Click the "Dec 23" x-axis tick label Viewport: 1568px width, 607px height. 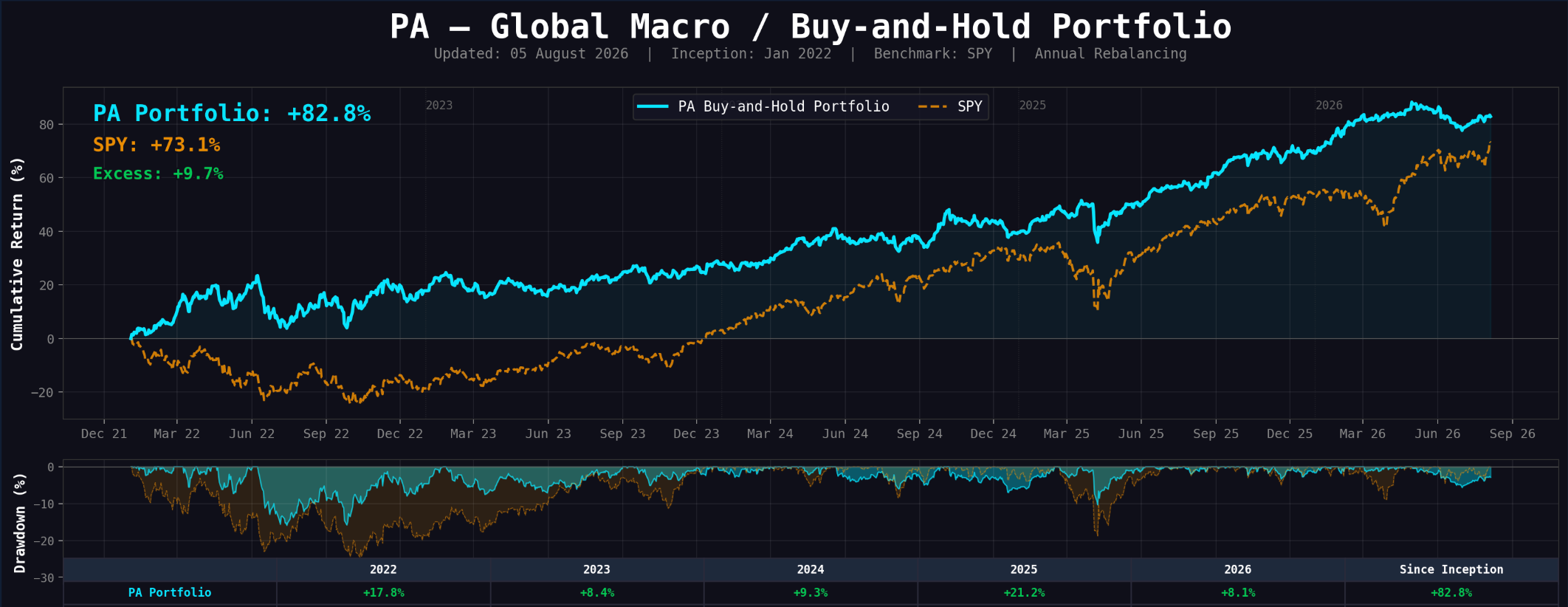(x=696, y=433)
